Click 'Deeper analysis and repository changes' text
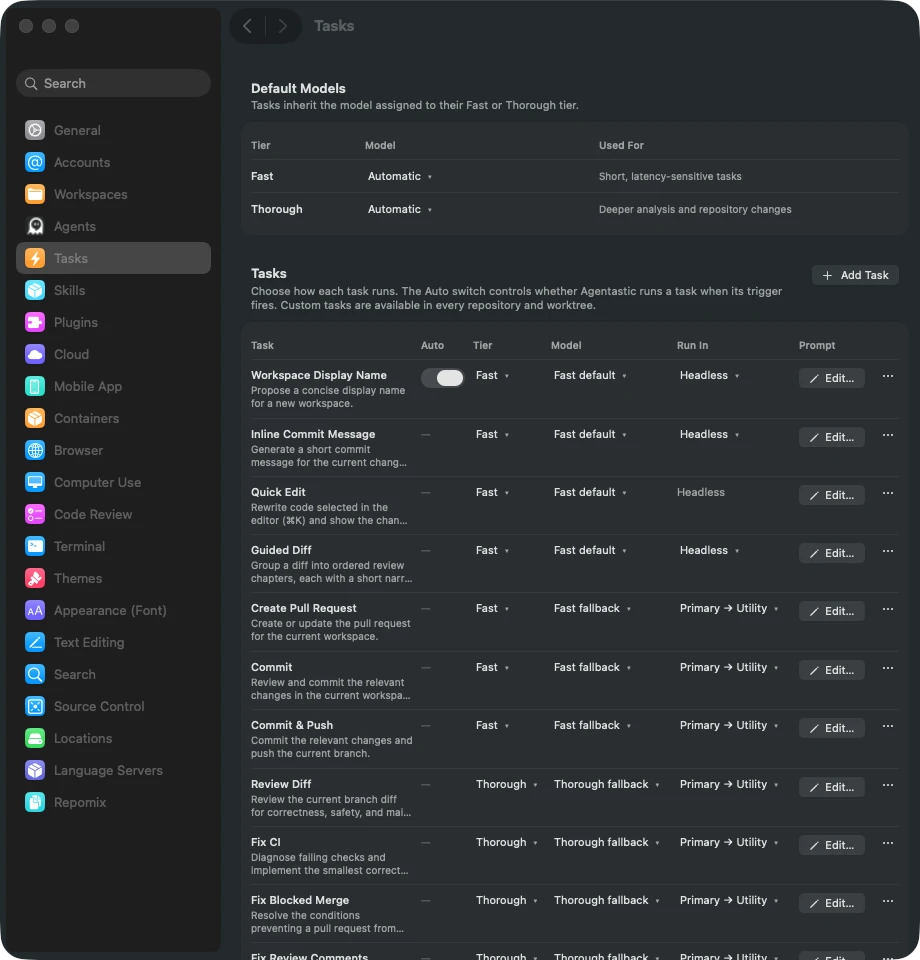The width and height of the screenshot is (920, 960). coord(695,209)
